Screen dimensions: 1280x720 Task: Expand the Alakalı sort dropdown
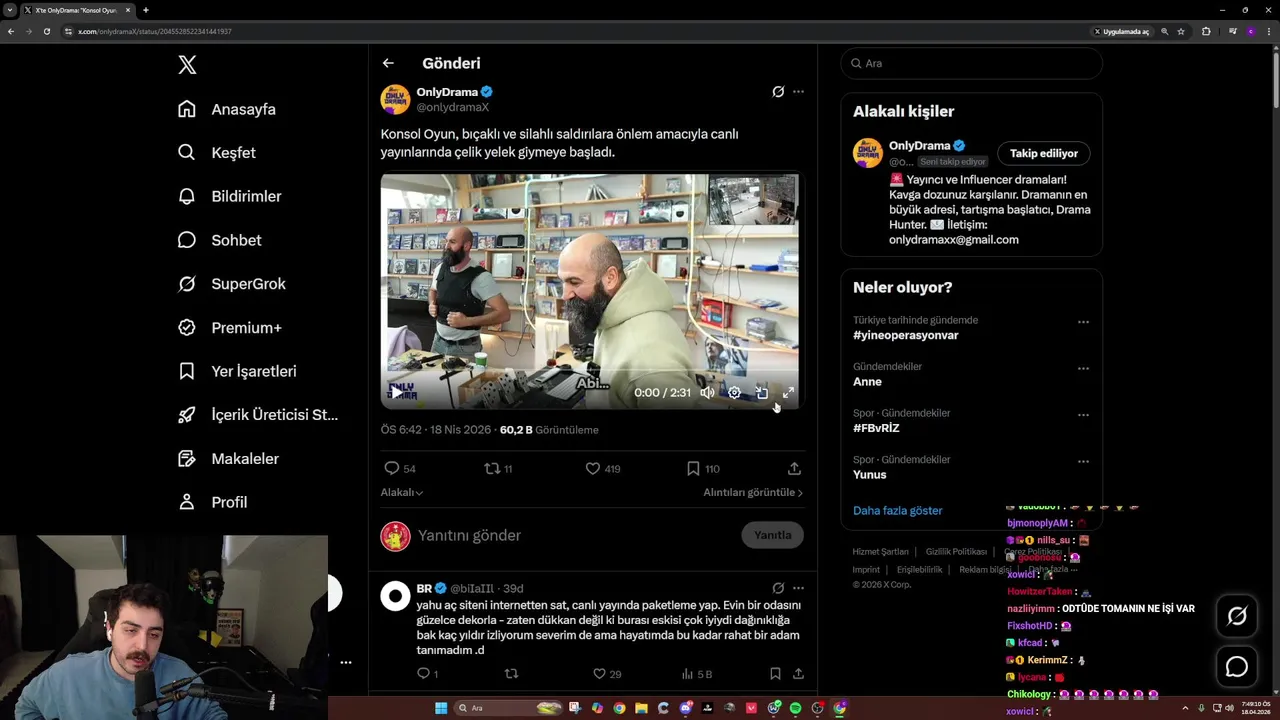[402, 492]
